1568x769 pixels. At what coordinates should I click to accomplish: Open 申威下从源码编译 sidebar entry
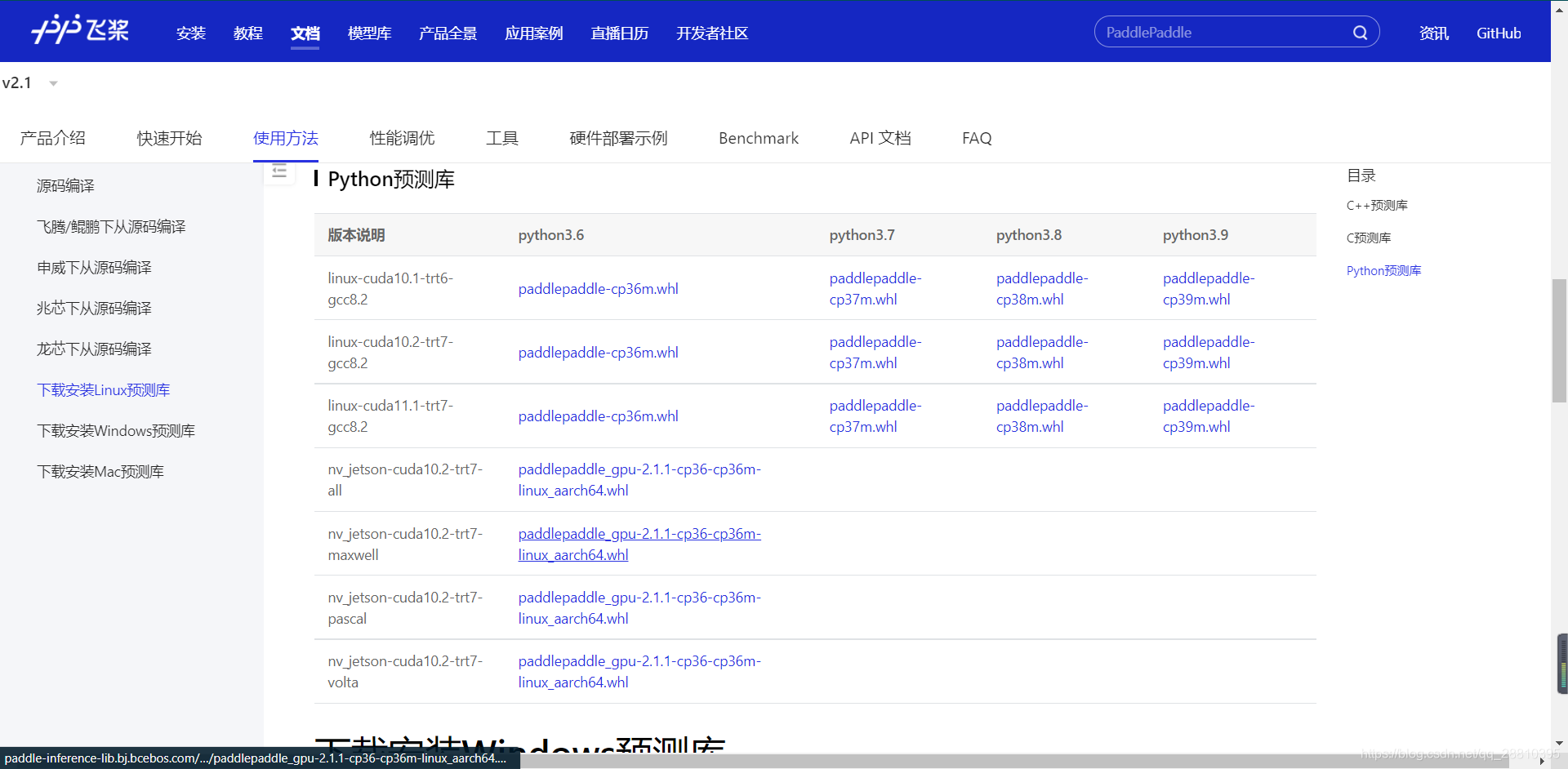94,268
